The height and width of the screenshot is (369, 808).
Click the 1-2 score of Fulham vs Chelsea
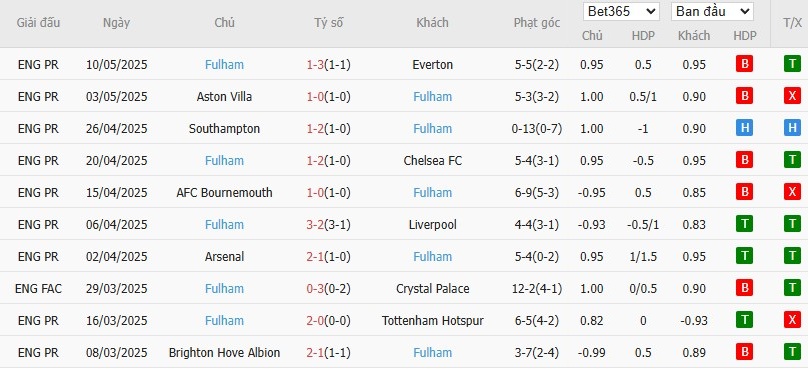[x=315, y=161]
